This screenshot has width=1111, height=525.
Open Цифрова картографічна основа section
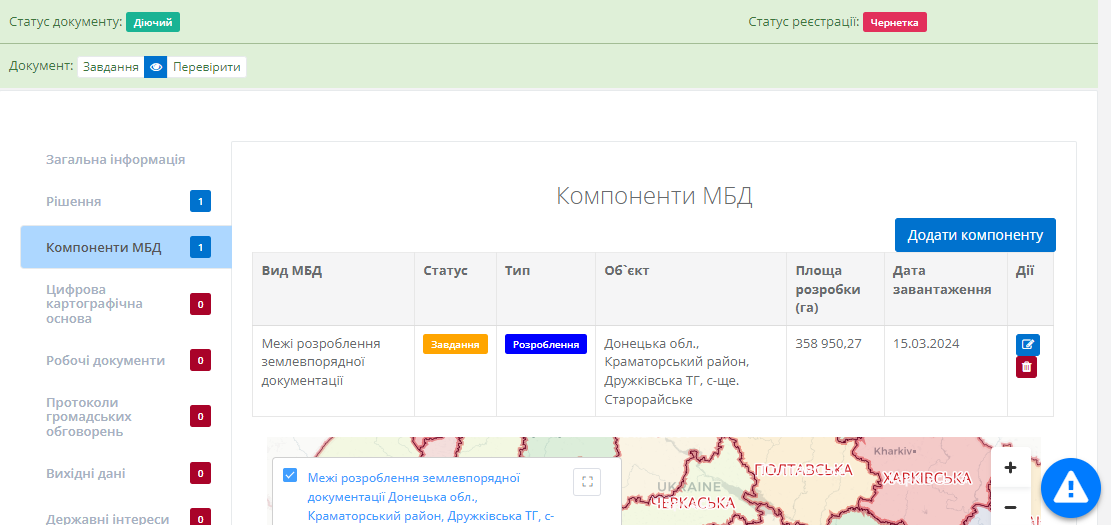coord(94,303)
